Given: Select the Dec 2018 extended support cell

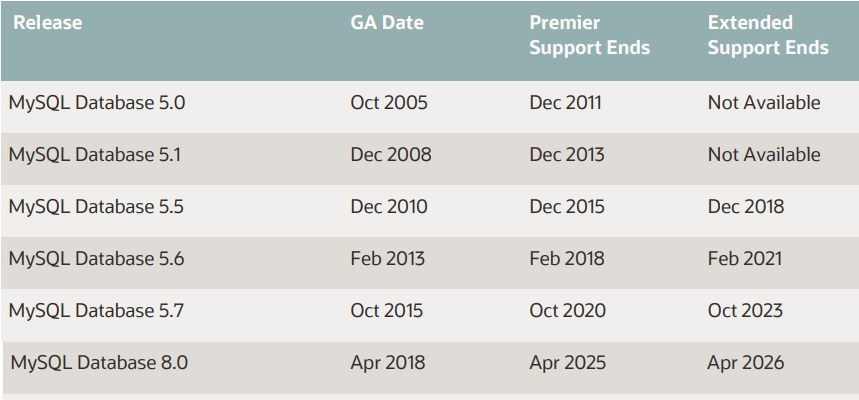Looking at the screenshot, I should pyautogui.click(x=745, y=206).
